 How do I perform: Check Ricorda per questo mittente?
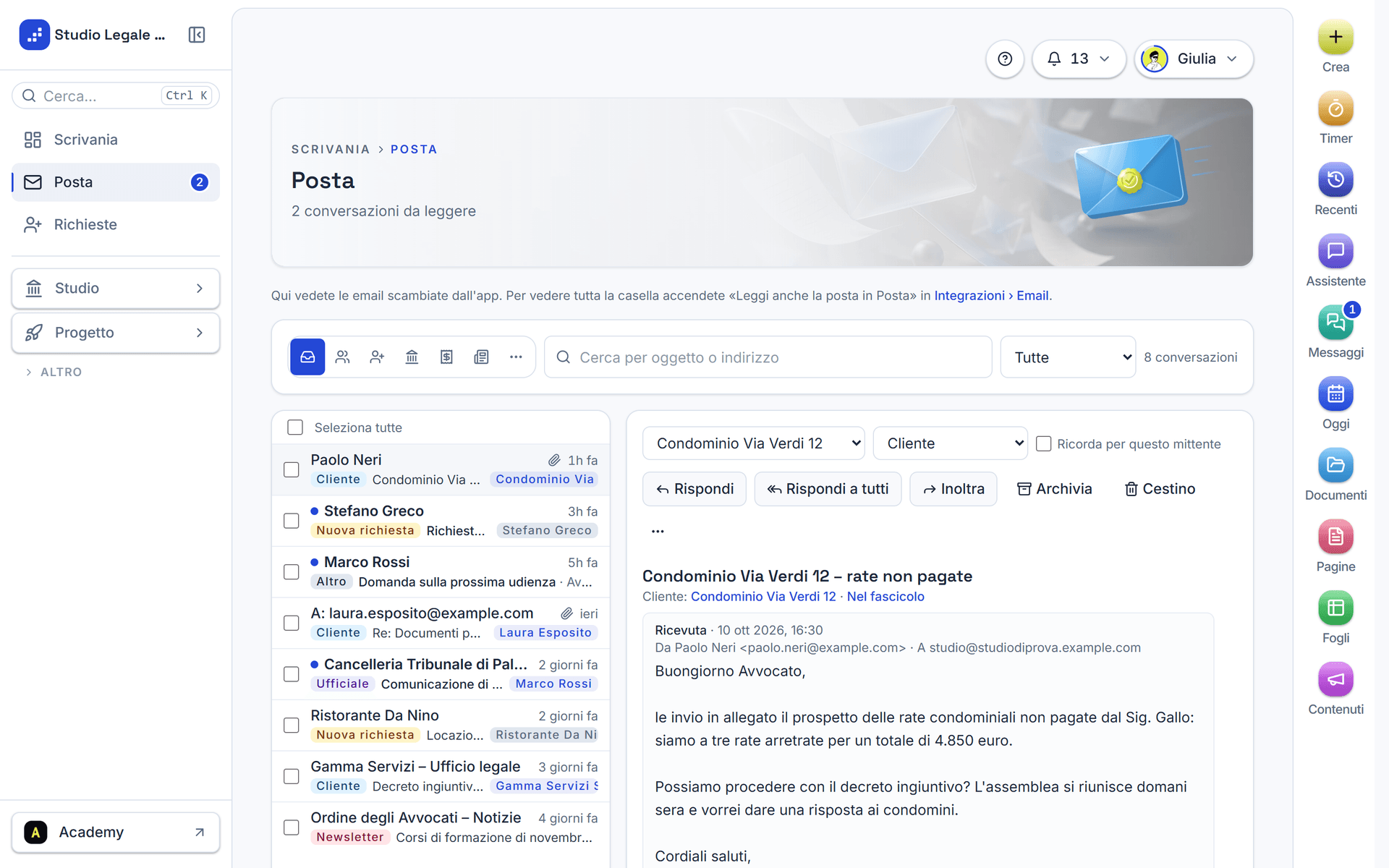[x=1043, y=443]
